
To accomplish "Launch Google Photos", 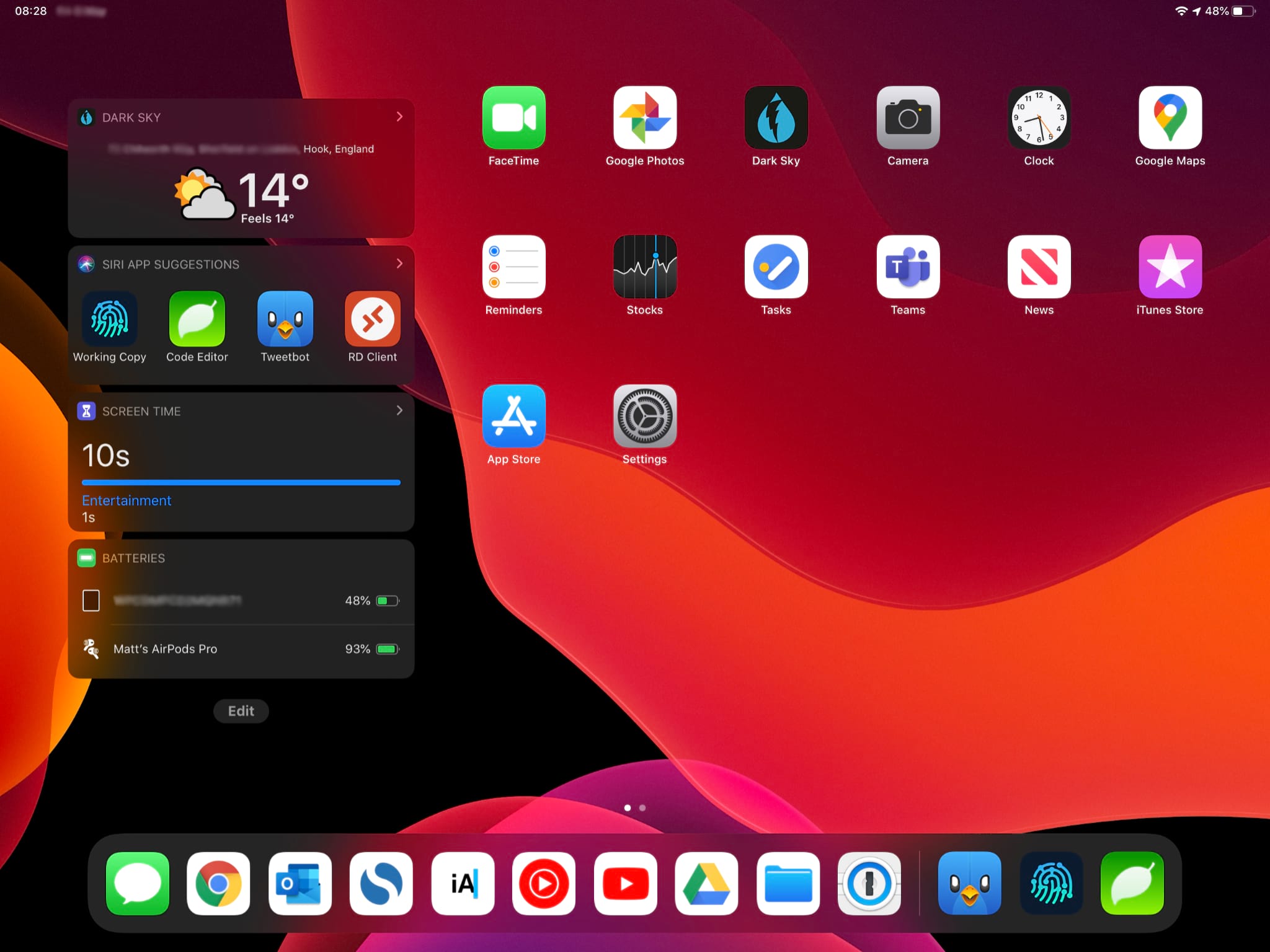I will (645, 118).
